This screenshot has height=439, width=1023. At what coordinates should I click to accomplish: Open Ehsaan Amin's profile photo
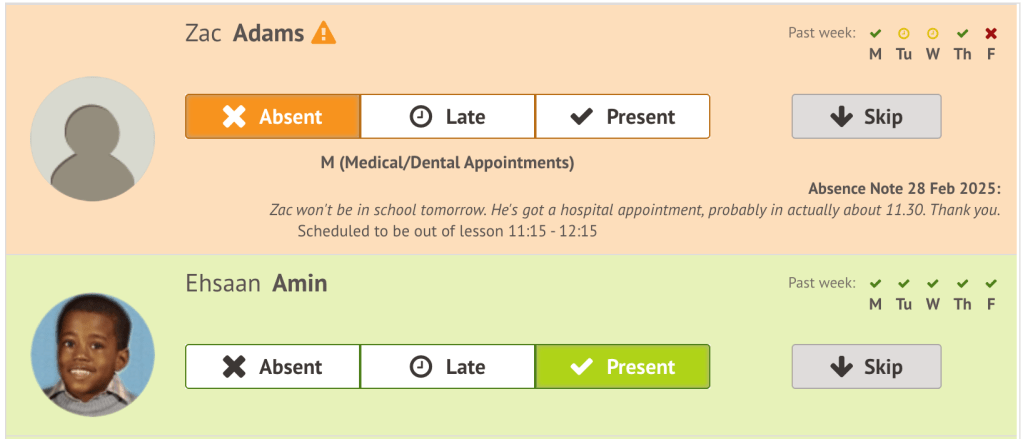[93, 356]
